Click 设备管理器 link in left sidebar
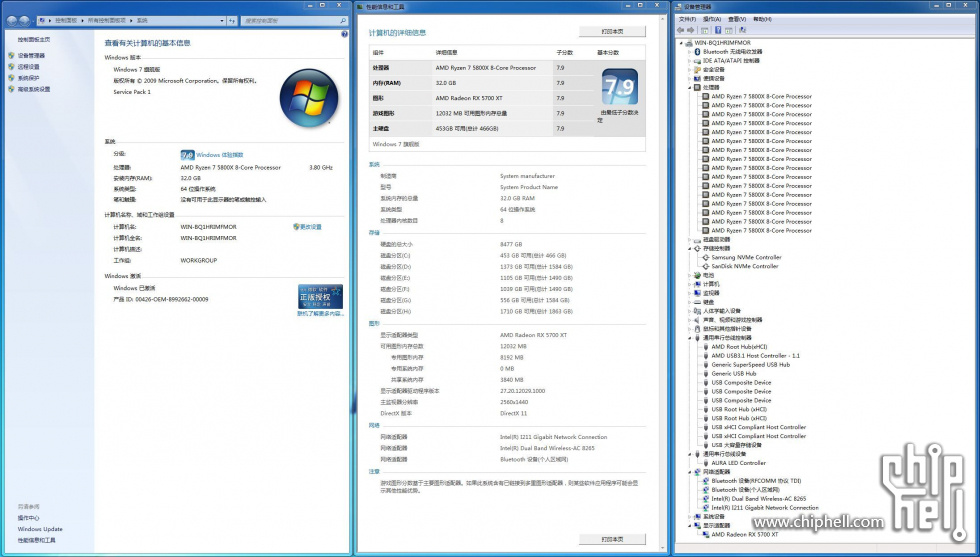 (31, 56)
